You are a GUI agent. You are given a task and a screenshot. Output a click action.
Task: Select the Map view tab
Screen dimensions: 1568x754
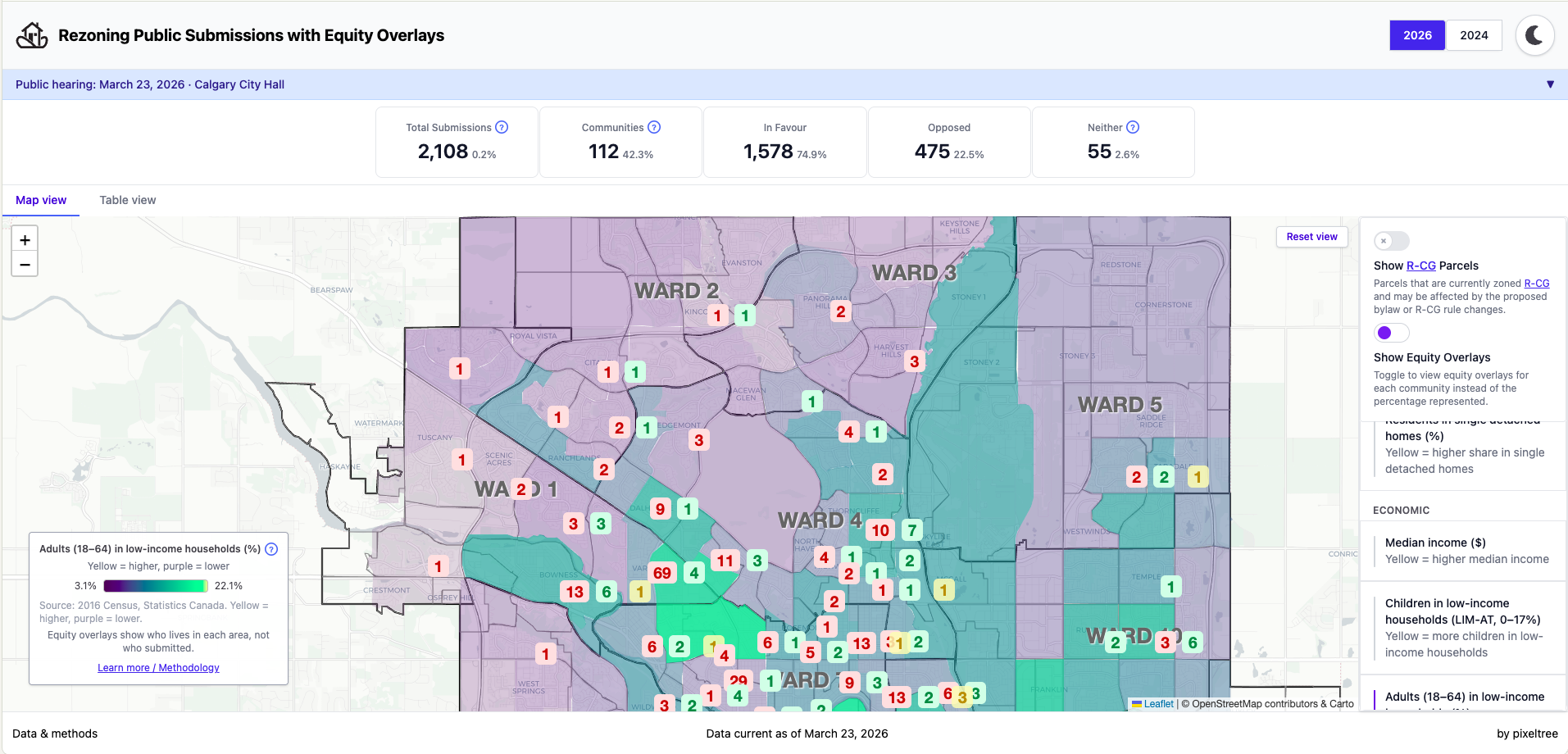coord(41,200)
